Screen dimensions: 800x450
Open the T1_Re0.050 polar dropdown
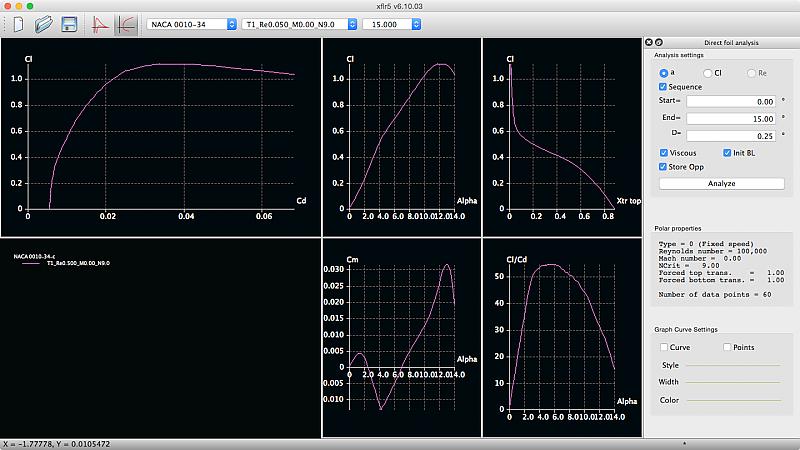point(299,23)
